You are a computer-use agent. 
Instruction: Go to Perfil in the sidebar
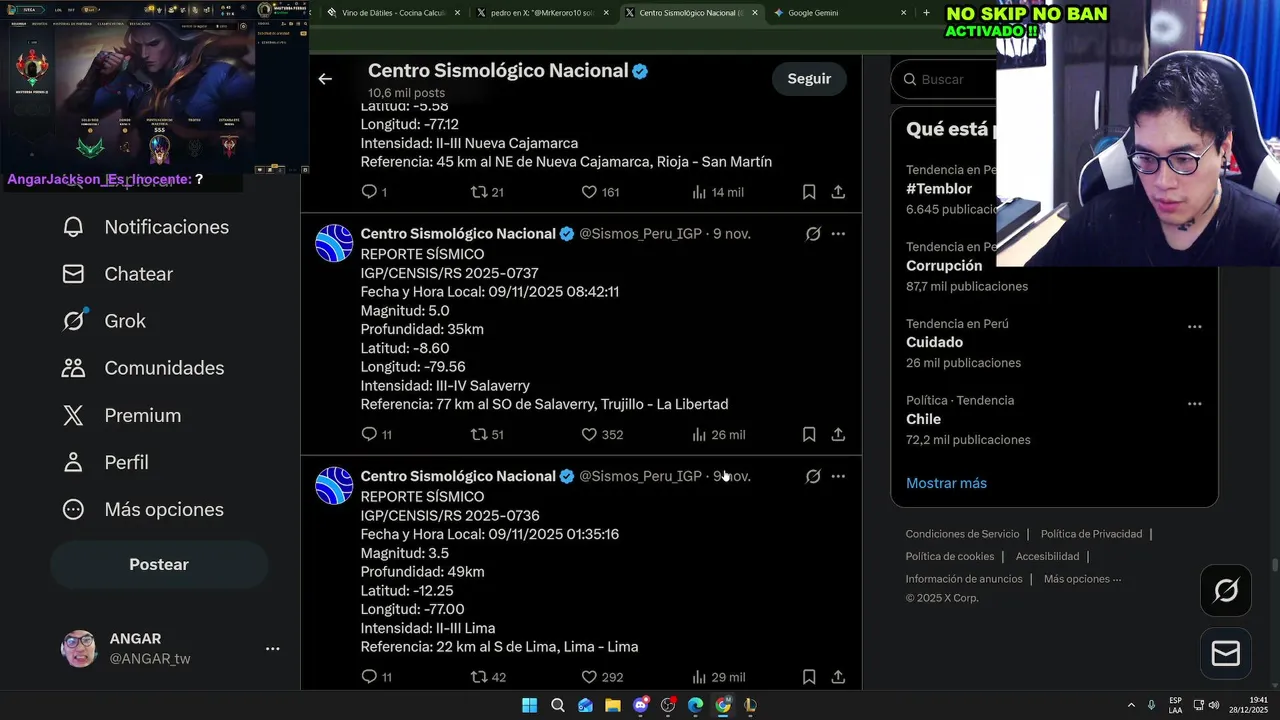pyautogui.click(x=104, y=462)
